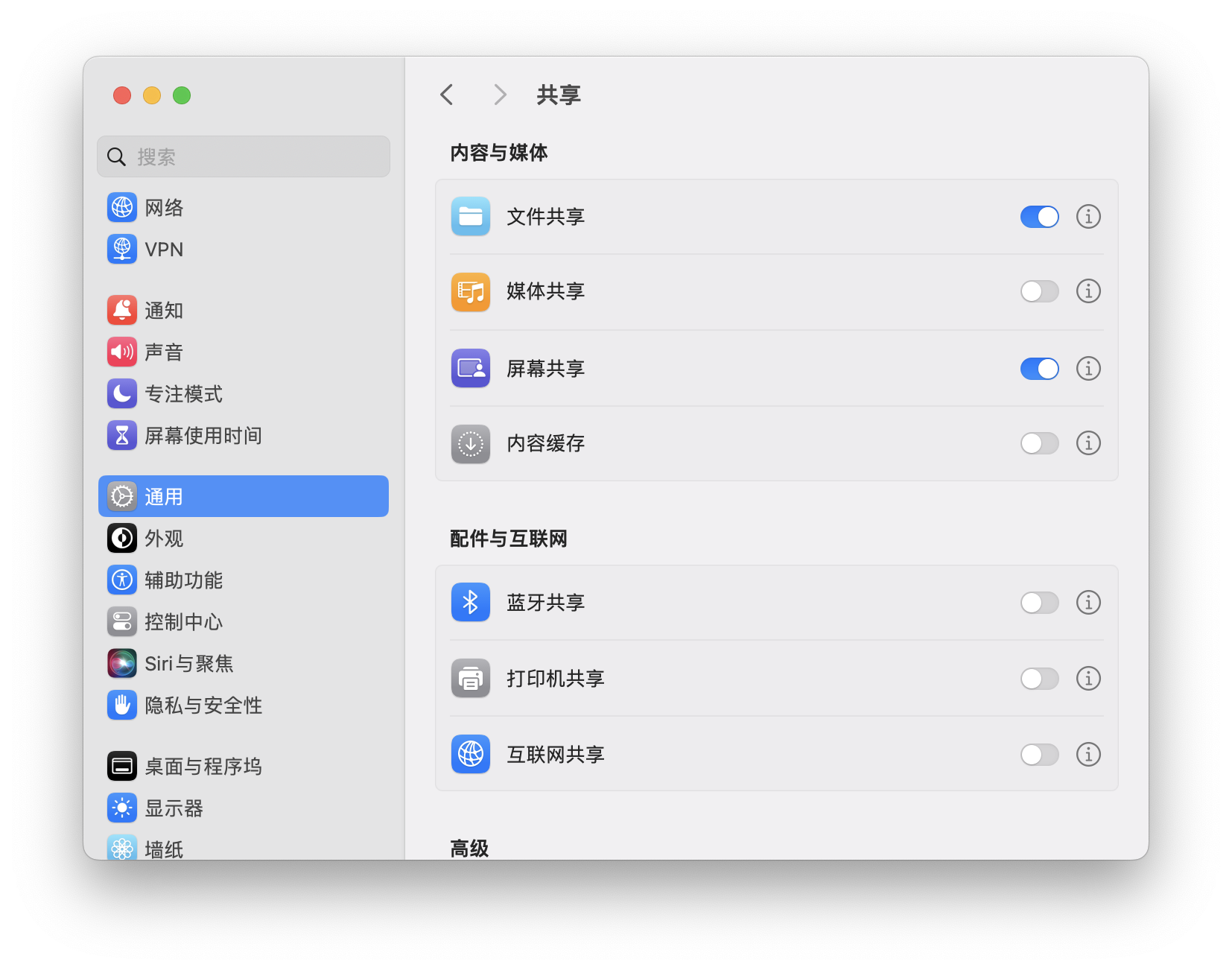This screenshot has width=1232, height=970.
Task: Click the Siri与聚焦 sidebar icon
Action: (x=121, y=663)
